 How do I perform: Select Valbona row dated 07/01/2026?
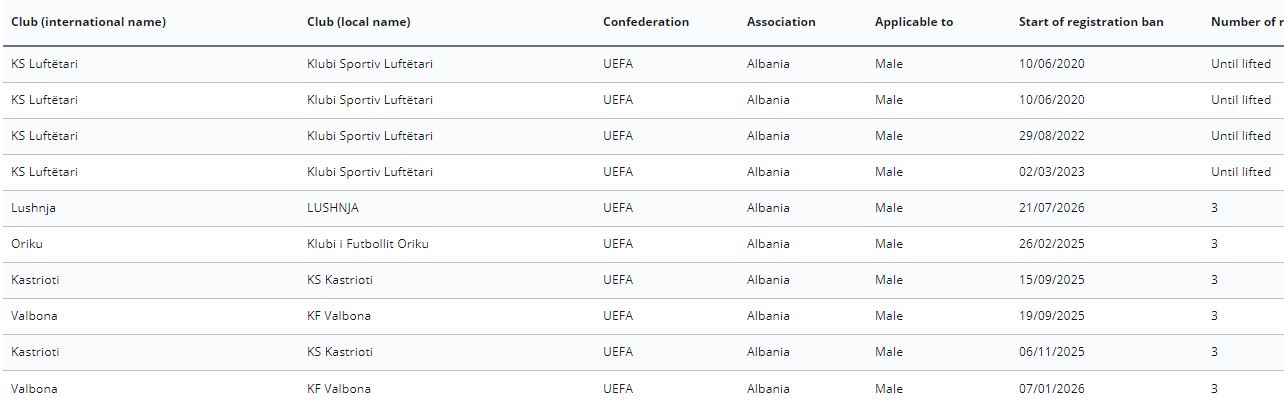(642, 388)
